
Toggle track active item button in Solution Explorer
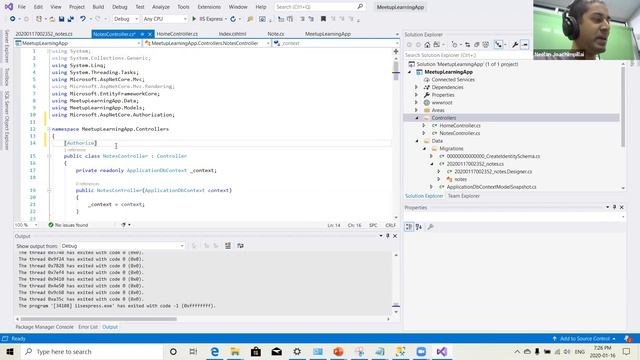click(498, 44)
